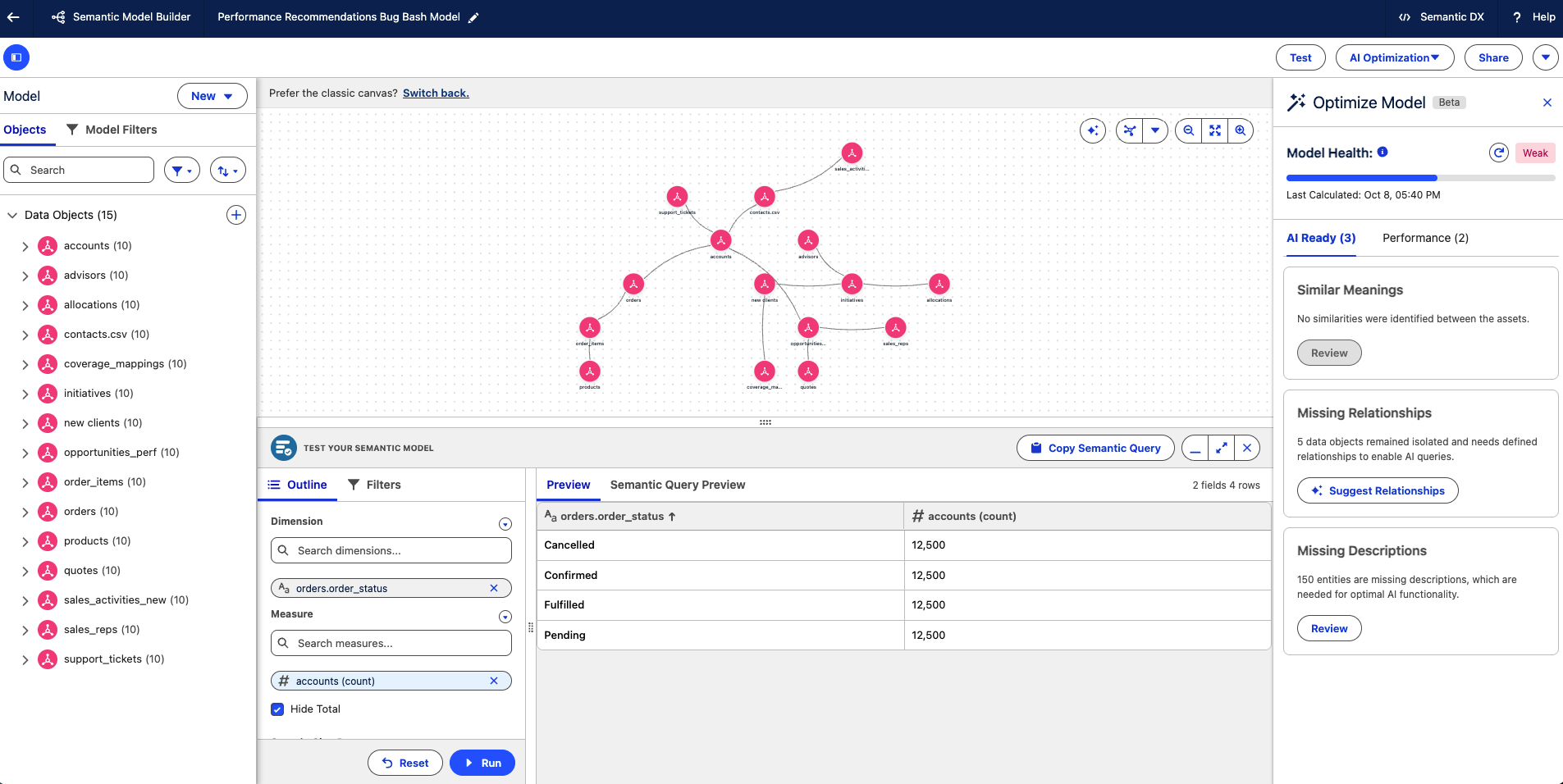
Task: Focus the objects Search field
Action: (x=79, y=170)
